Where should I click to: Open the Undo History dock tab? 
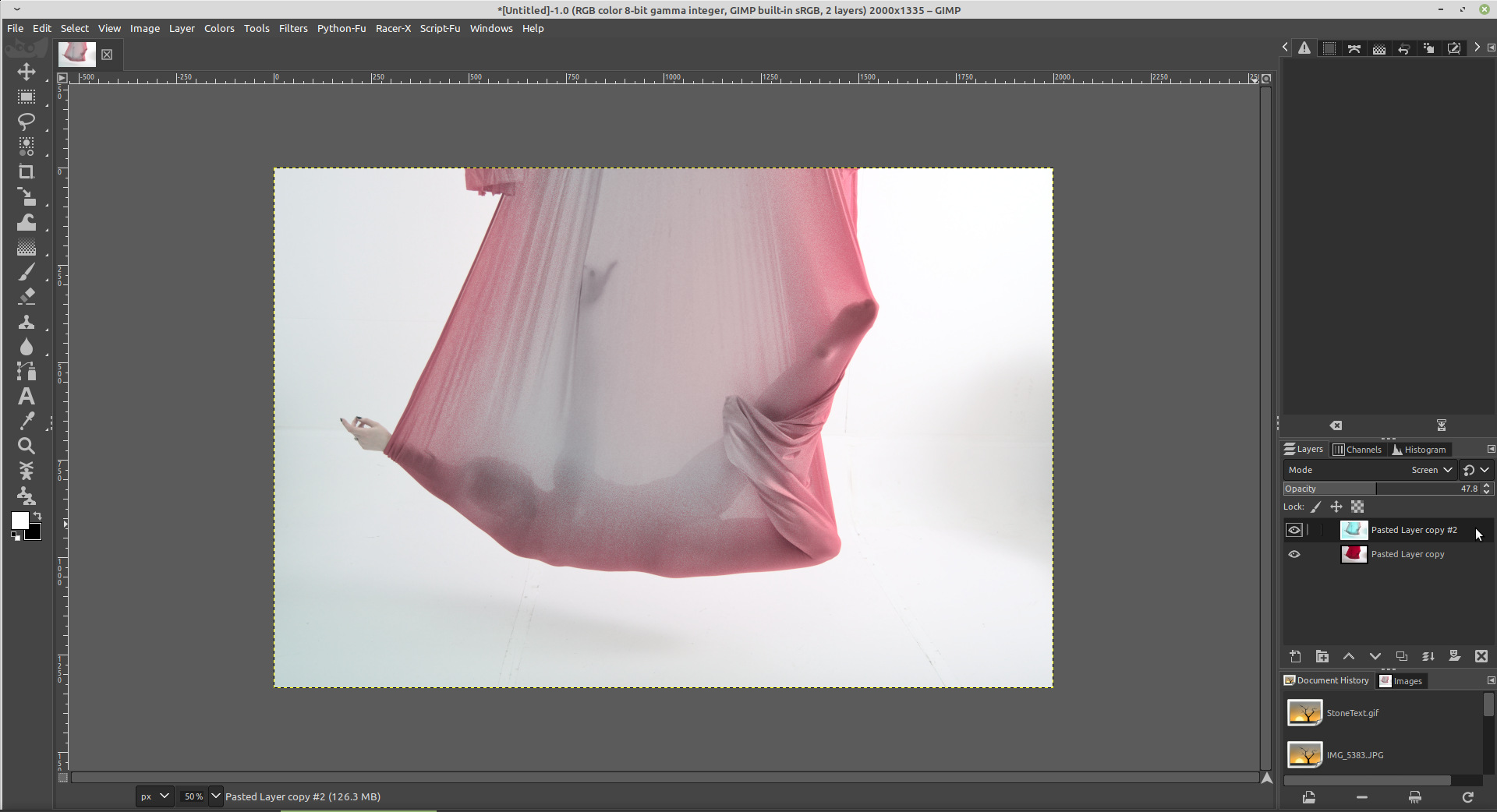point(1404,48)
